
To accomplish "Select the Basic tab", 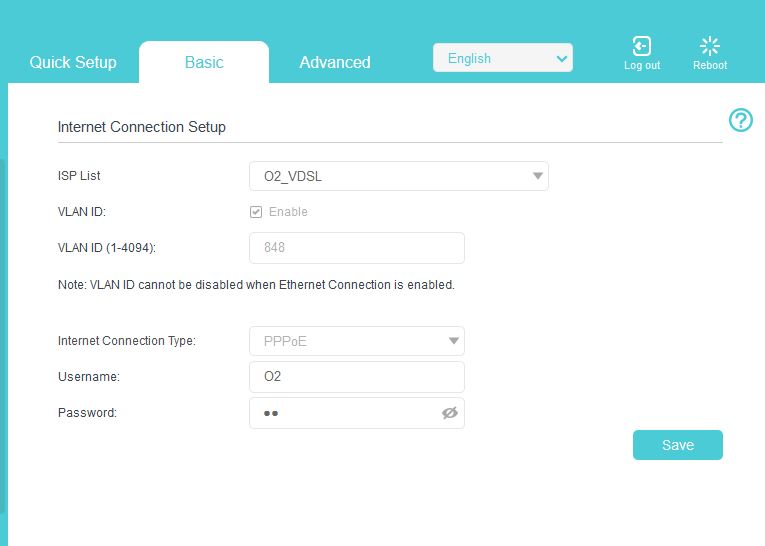I will [204, 62].
